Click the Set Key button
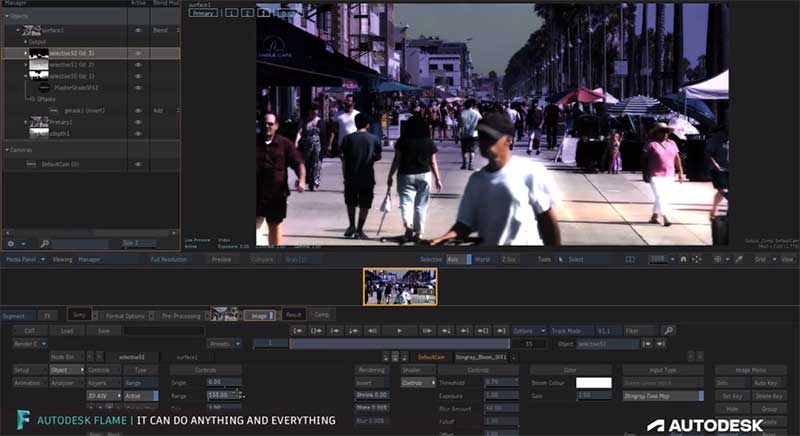Image resolution: width=800 pixels, height=436 pixels. click(732, 396)
